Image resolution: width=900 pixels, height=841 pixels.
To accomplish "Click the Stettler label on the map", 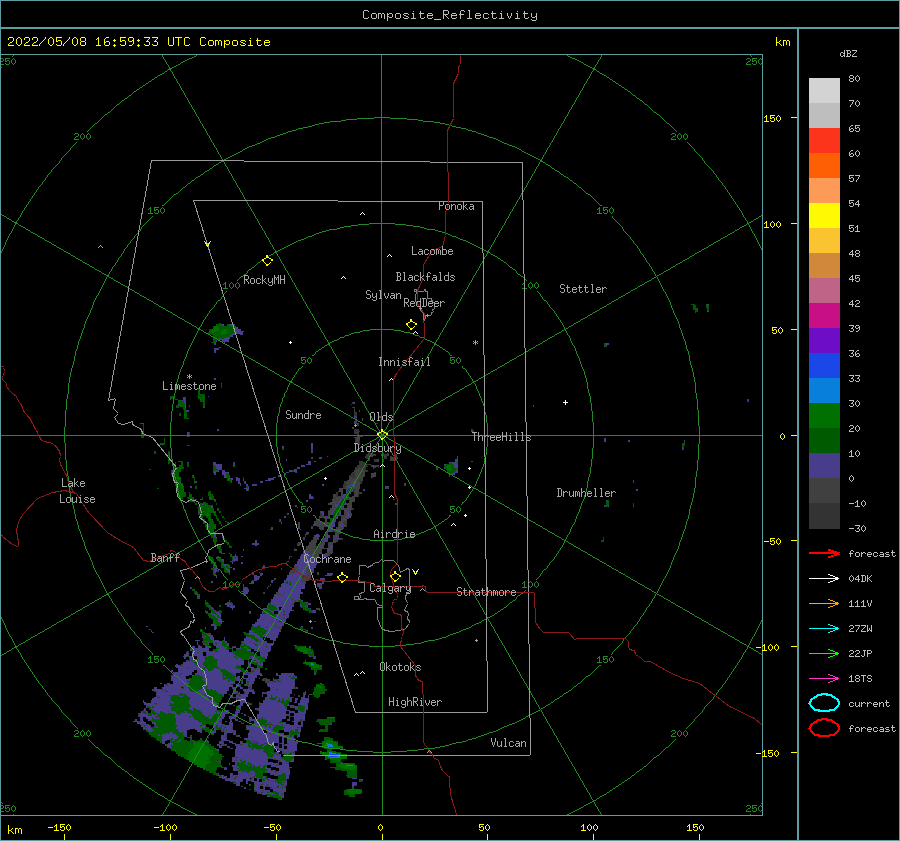I will (x=583, y=289).
